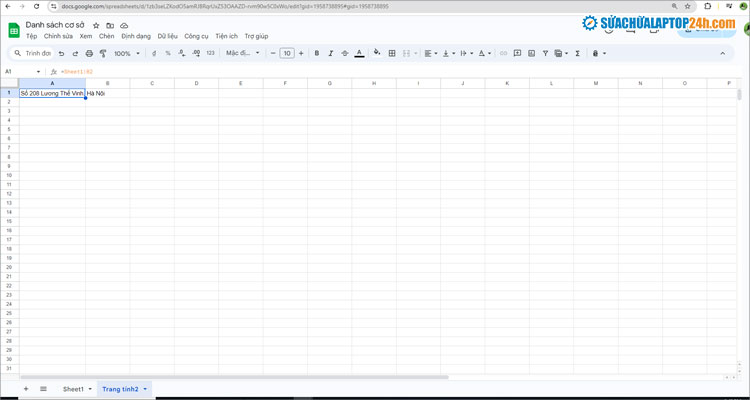Click font size field showing 10
750x400 pixels.
[x=287, y=54]
